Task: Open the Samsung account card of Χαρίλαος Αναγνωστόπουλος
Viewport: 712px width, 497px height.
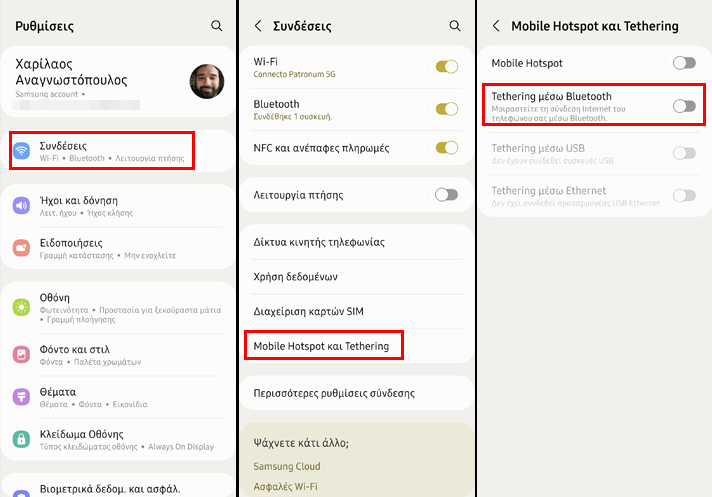Action: tap(118, 81)
